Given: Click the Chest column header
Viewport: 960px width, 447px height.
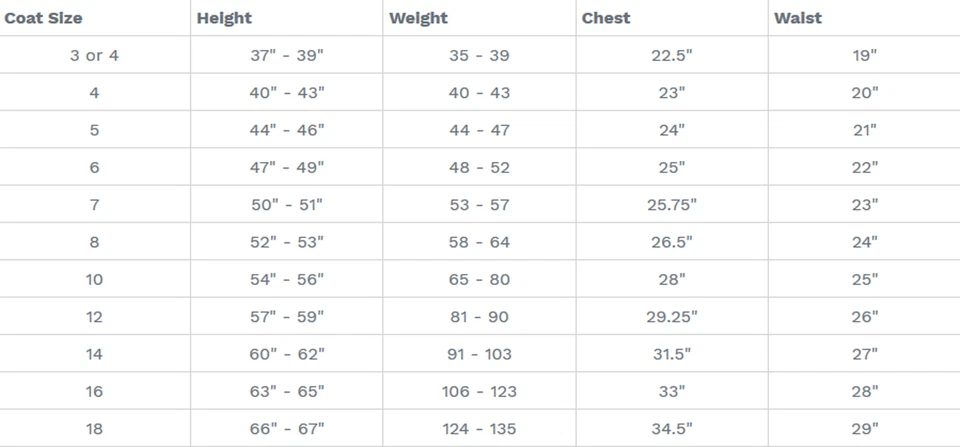Looking at the screenshot, I should (605, 18).
